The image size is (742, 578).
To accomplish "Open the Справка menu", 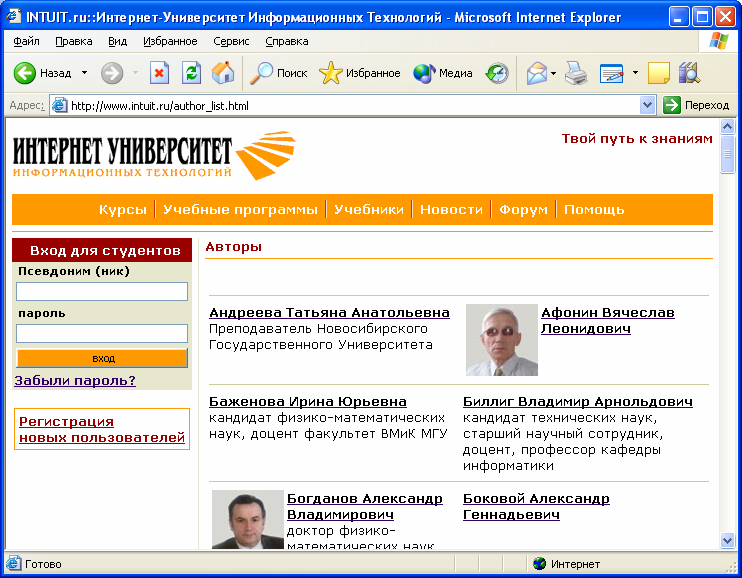I will 287,41.
